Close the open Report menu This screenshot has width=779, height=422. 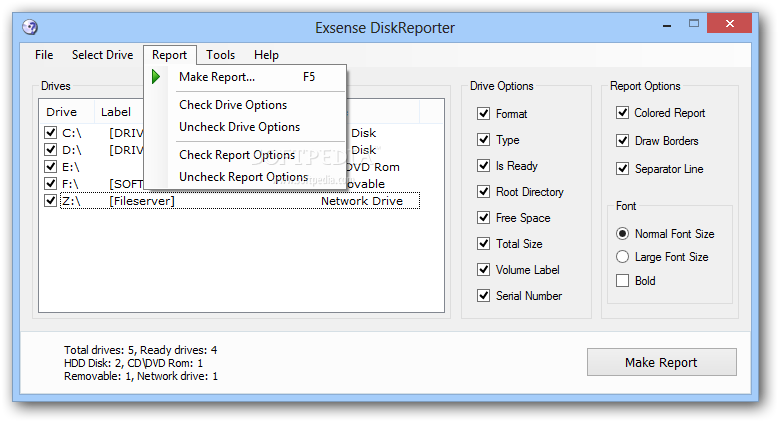(169, 55)
